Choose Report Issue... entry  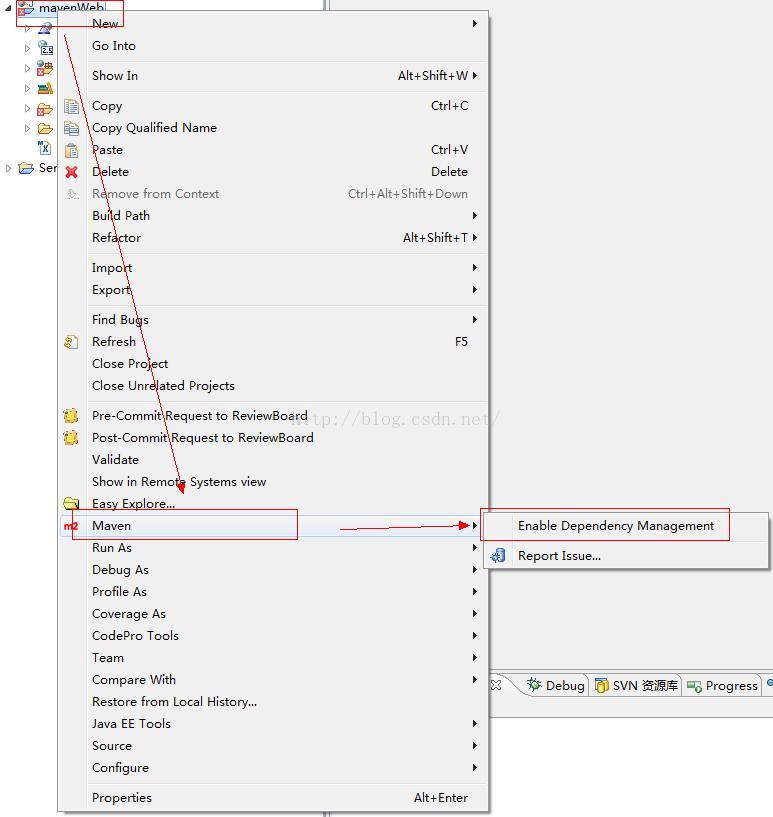(559, 556)
